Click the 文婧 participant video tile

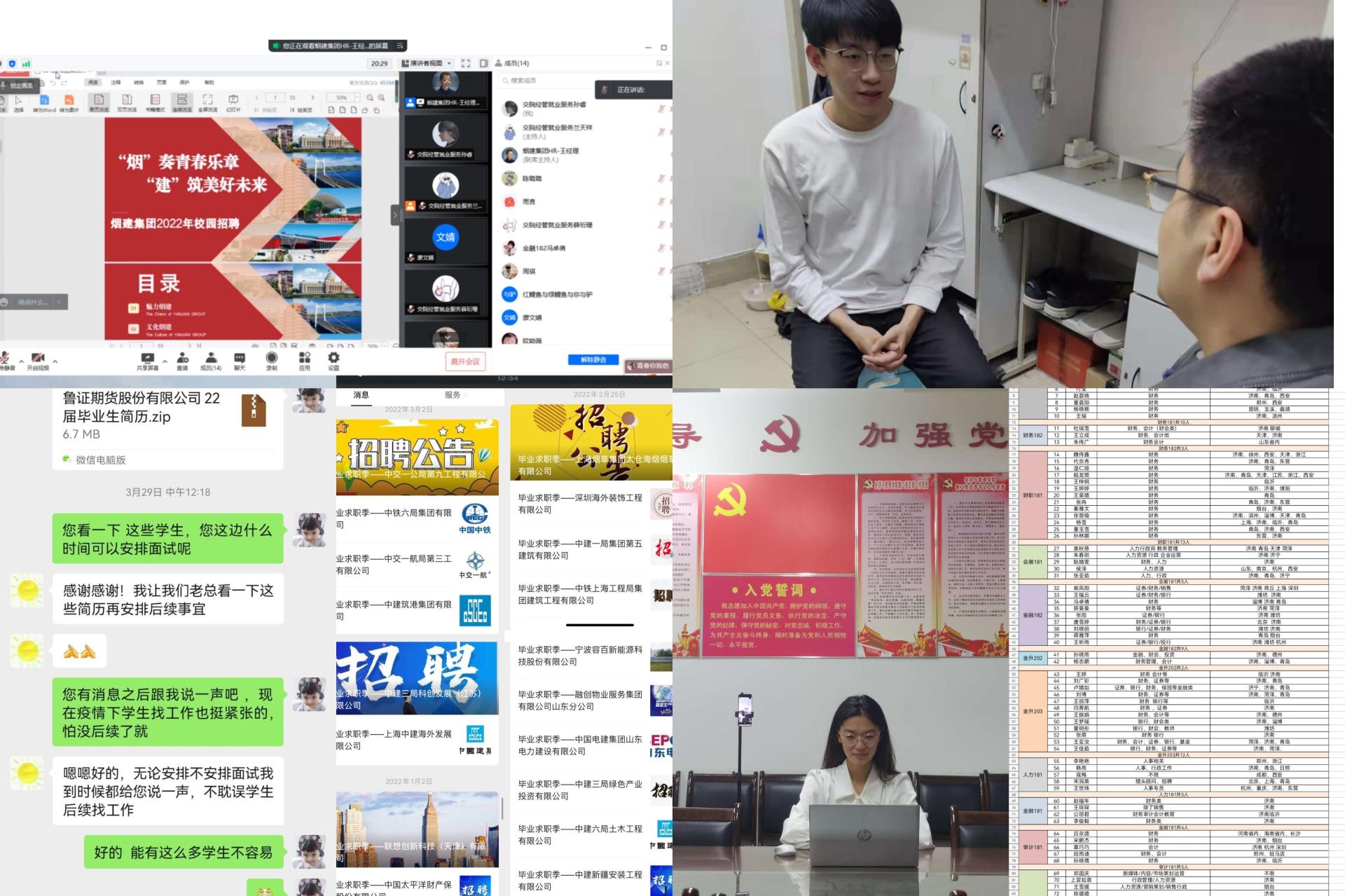point(446,240)
